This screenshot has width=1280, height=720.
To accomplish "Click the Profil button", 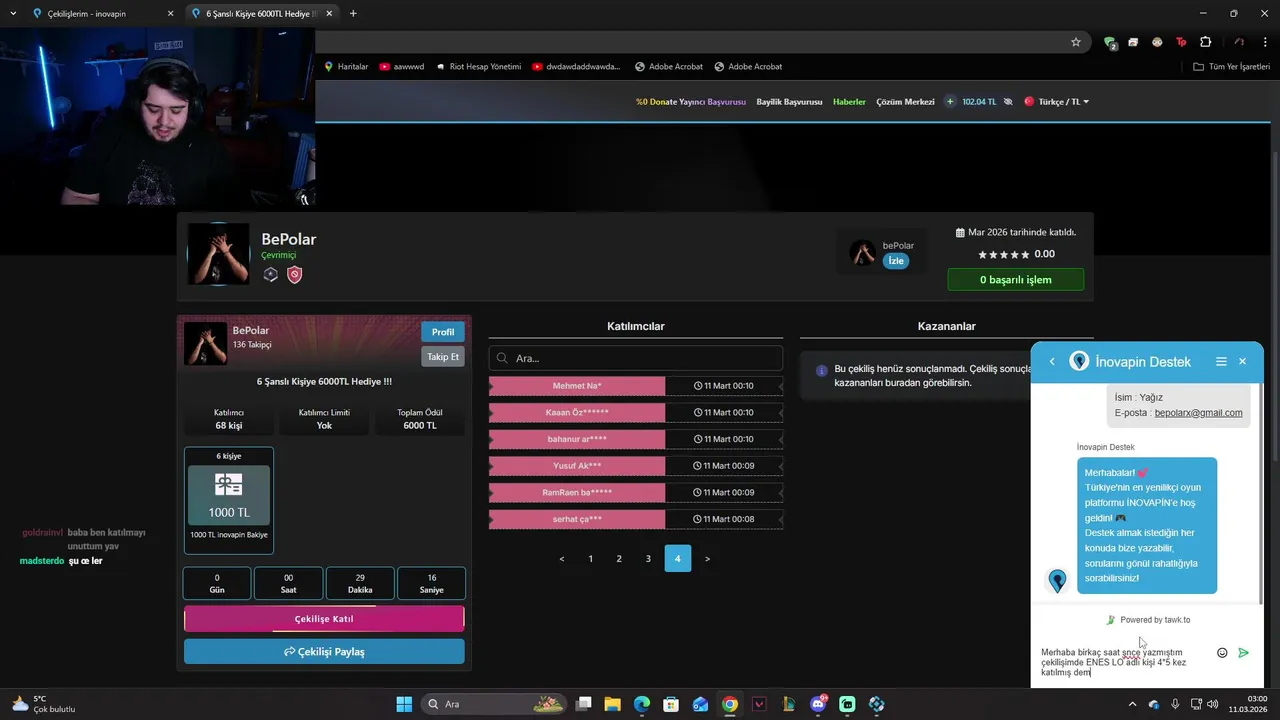I will (443, 332).
